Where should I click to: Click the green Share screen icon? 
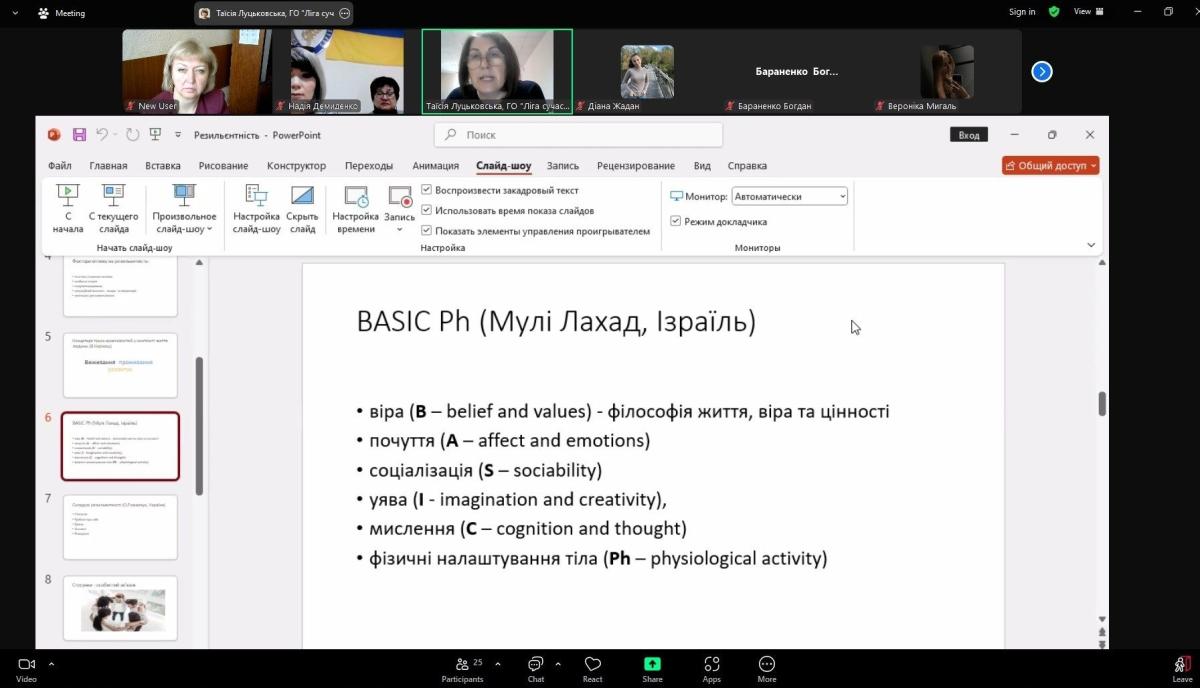[x=652, y=664]
